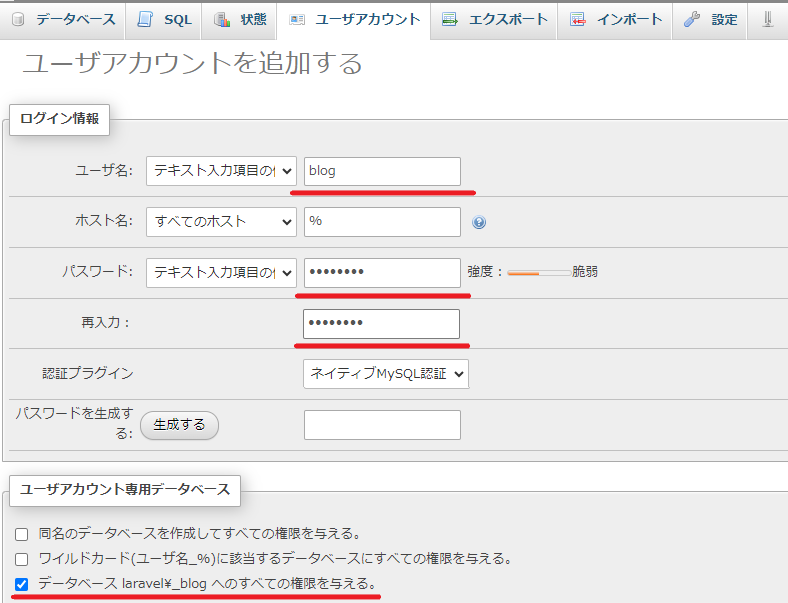Open the user name input type dropdown

221,171
